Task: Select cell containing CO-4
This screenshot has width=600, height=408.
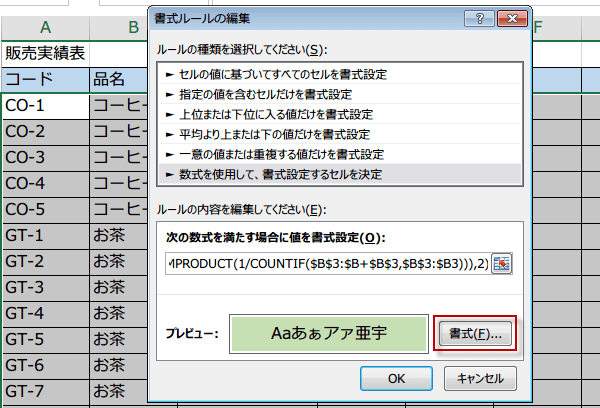Action: click(x=46, y=184)
